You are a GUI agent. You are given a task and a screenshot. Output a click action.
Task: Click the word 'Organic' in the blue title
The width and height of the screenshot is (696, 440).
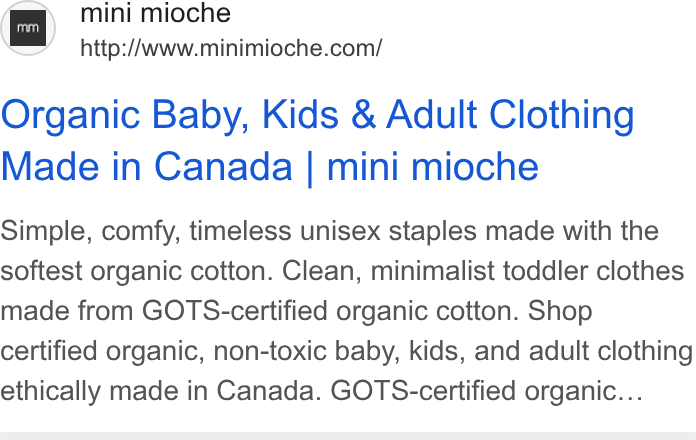point(71,116)
